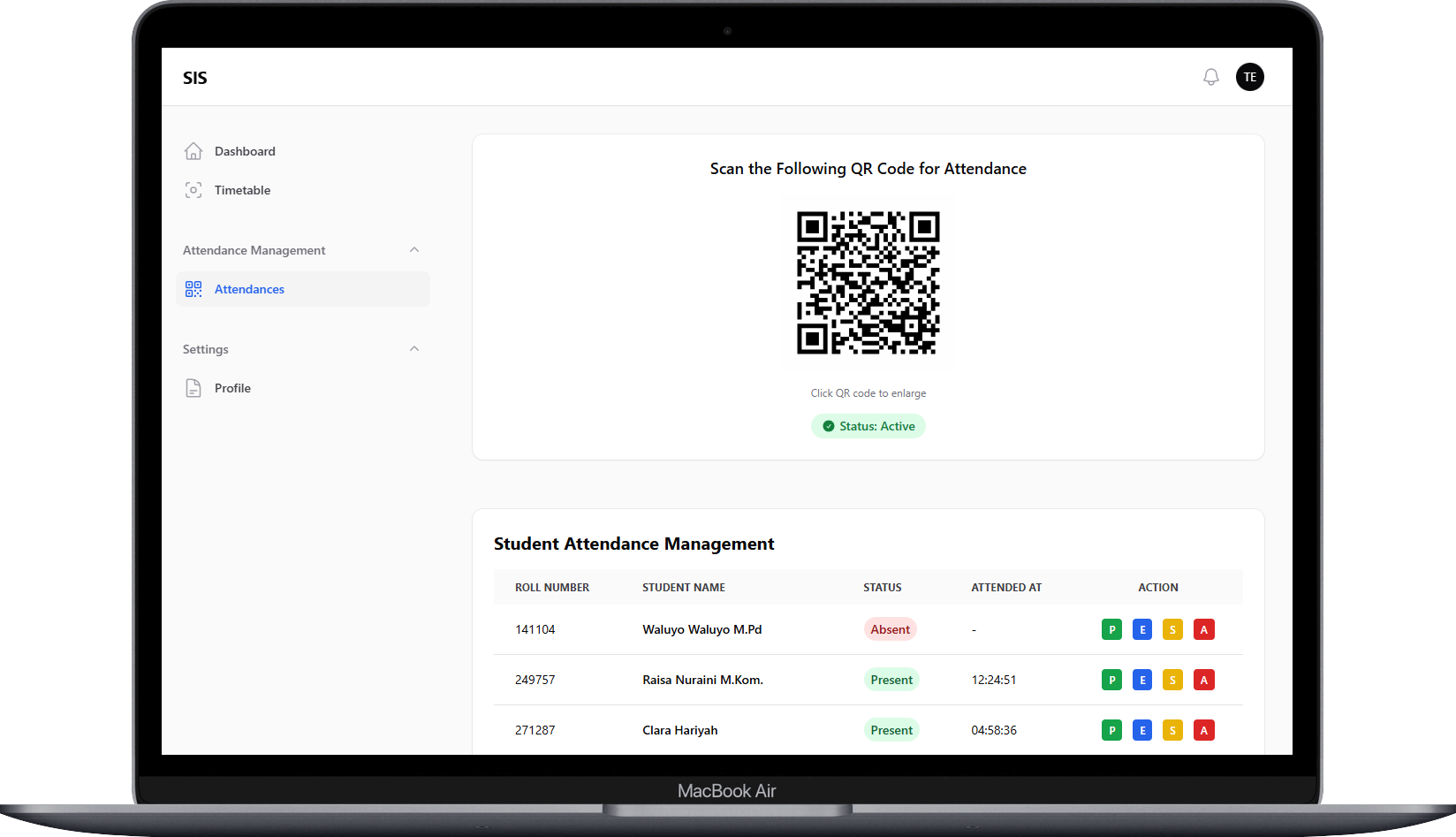The height and width of the screenshot is (837, 1456).
Task: Click the Present badge for Clara Hariyah
Action: (891, 730)
